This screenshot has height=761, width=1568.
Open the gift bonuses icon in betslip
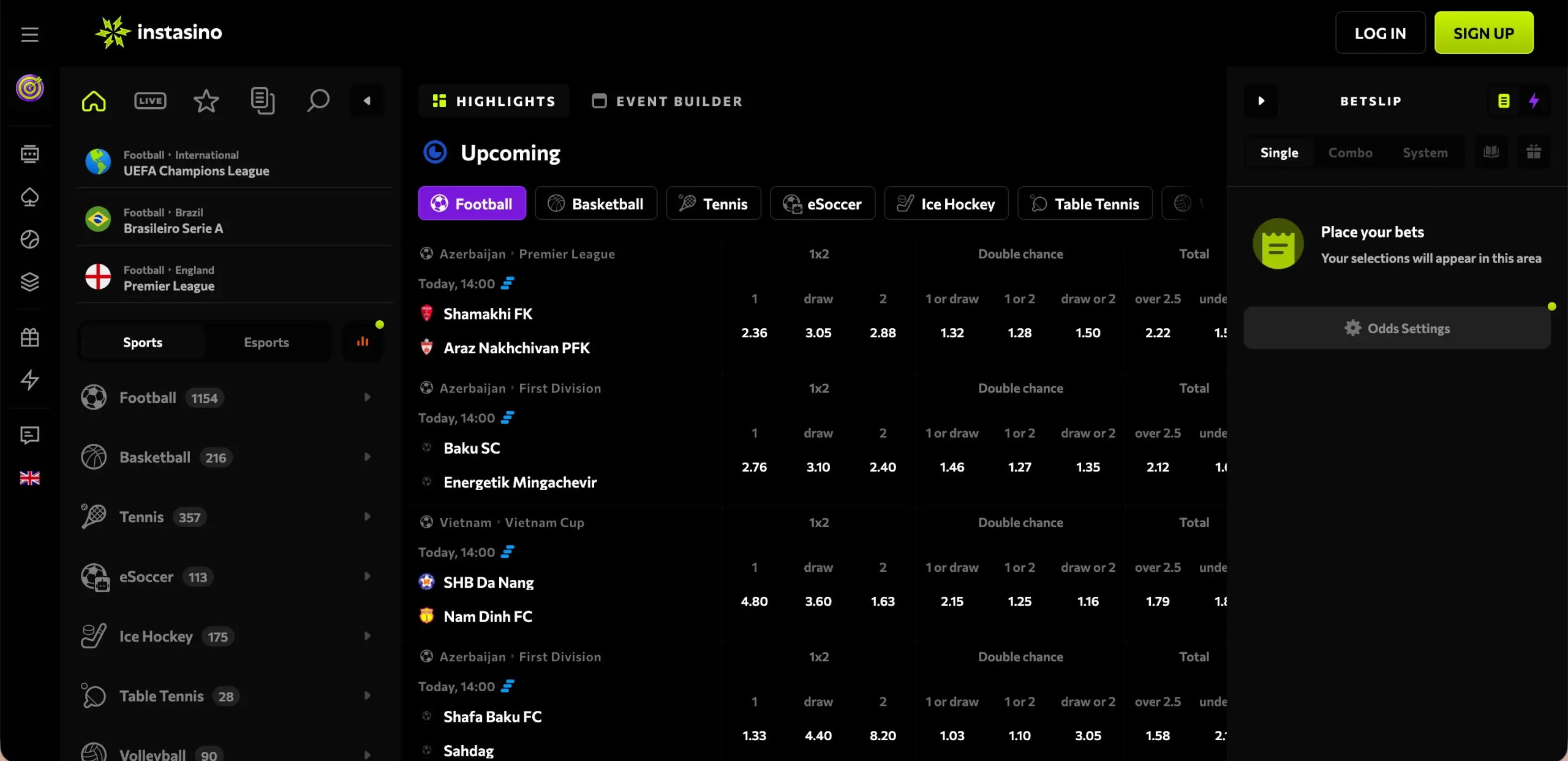[1533, 152]
